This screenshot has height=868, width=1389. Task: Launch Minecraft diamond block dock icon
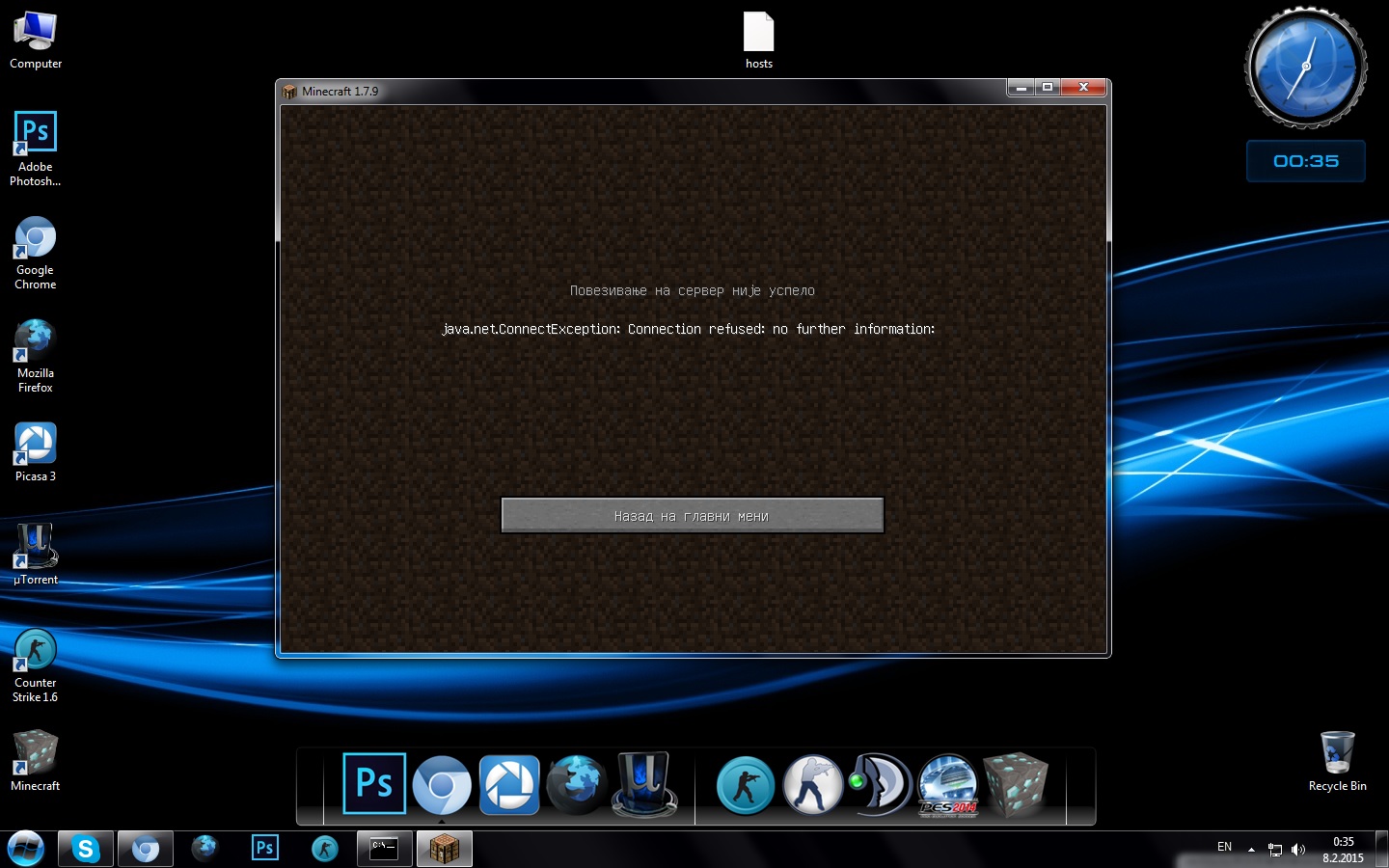pyautogui.click(x=1015, y=785)
